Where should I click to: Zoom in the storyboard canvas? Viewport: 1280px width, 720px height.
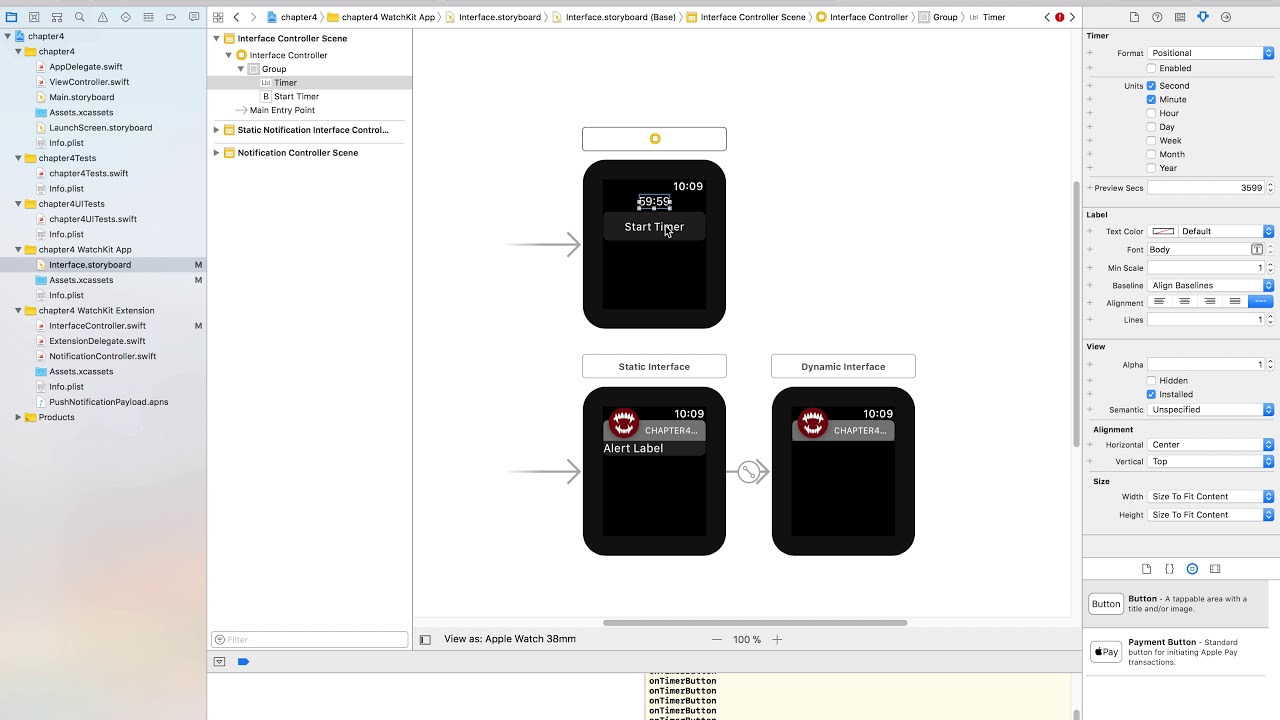click(x=777, y=639)
